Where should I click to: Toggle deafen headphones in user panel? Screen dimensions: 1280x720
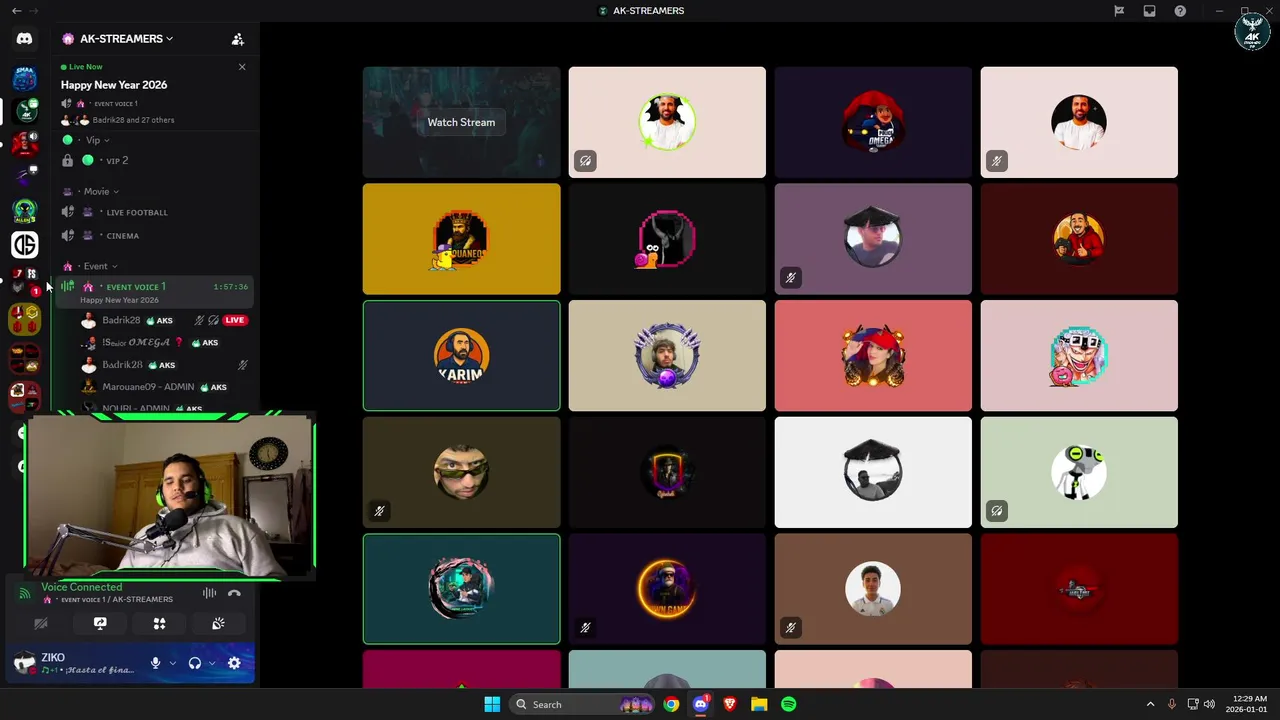tap(195, 663)
